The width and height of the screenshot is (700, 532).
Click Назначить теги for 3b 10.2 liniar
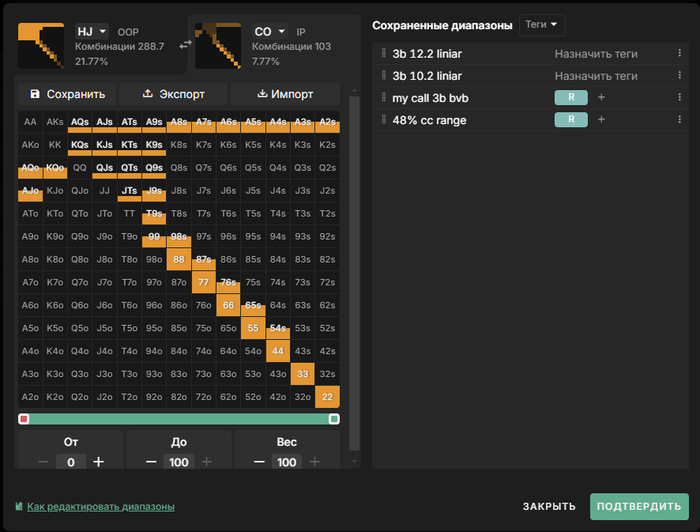point(596,76)
